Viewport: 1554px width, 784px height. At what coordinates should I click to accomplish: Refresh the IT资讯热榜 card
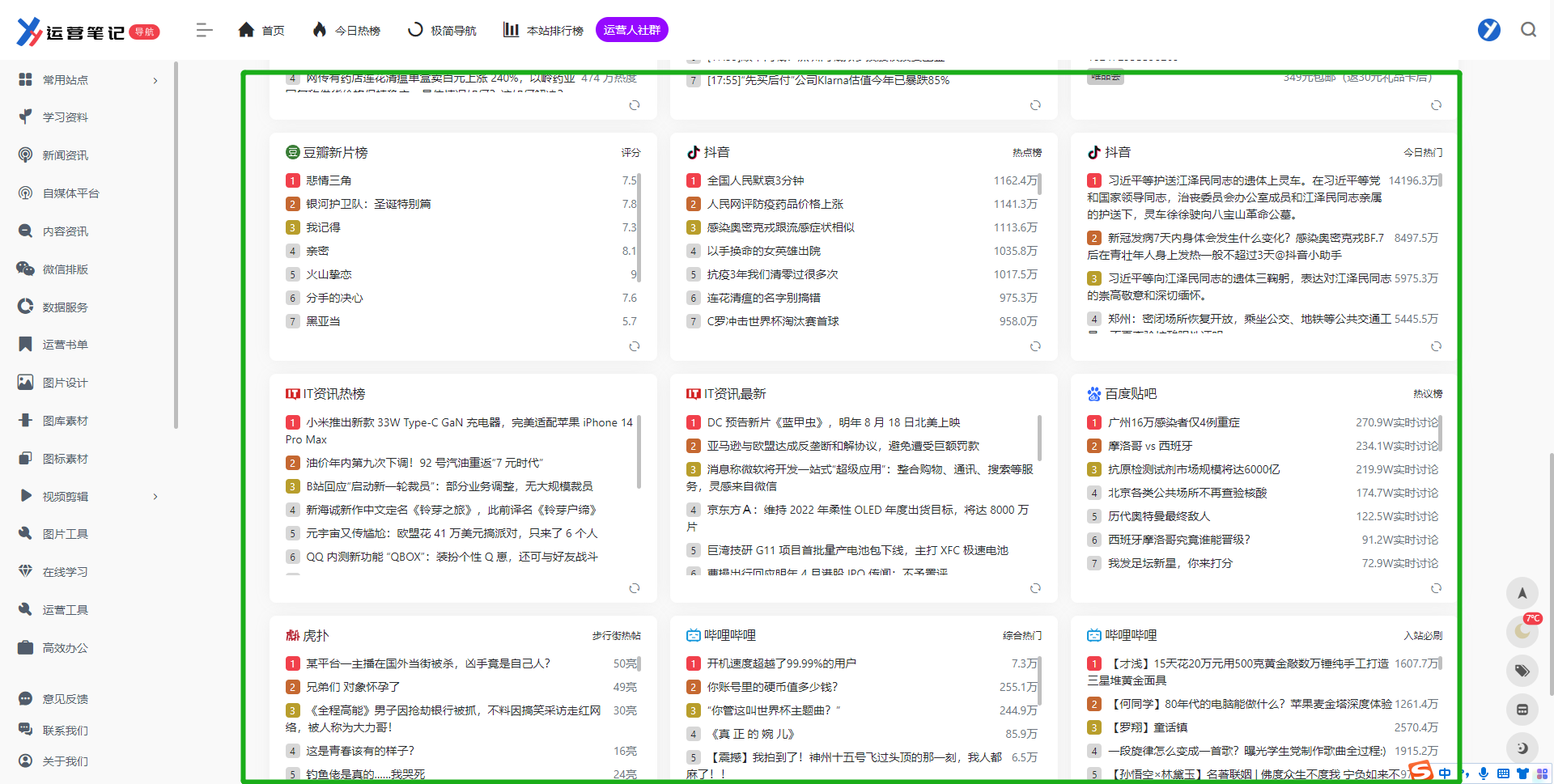tap(635, 588)
